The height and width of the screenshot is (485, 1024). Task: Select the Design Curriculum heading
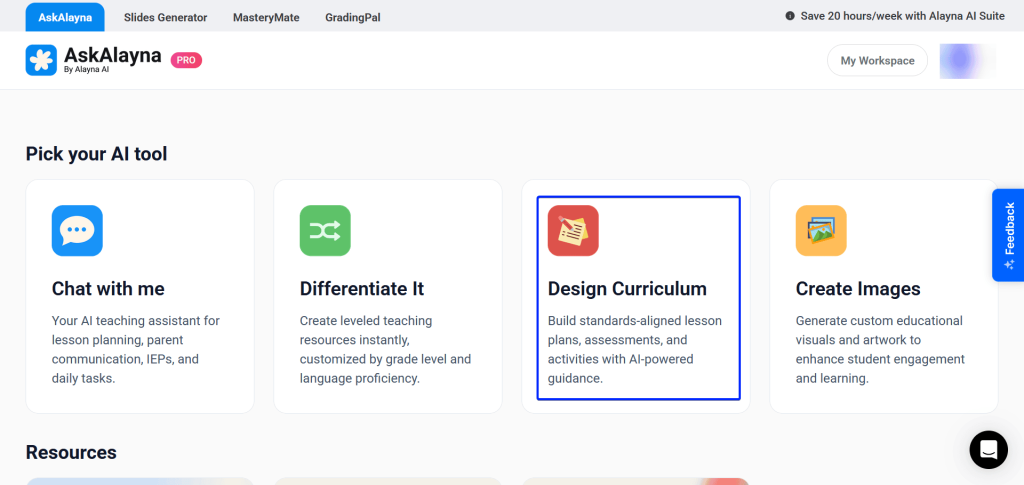pos(627,289)
